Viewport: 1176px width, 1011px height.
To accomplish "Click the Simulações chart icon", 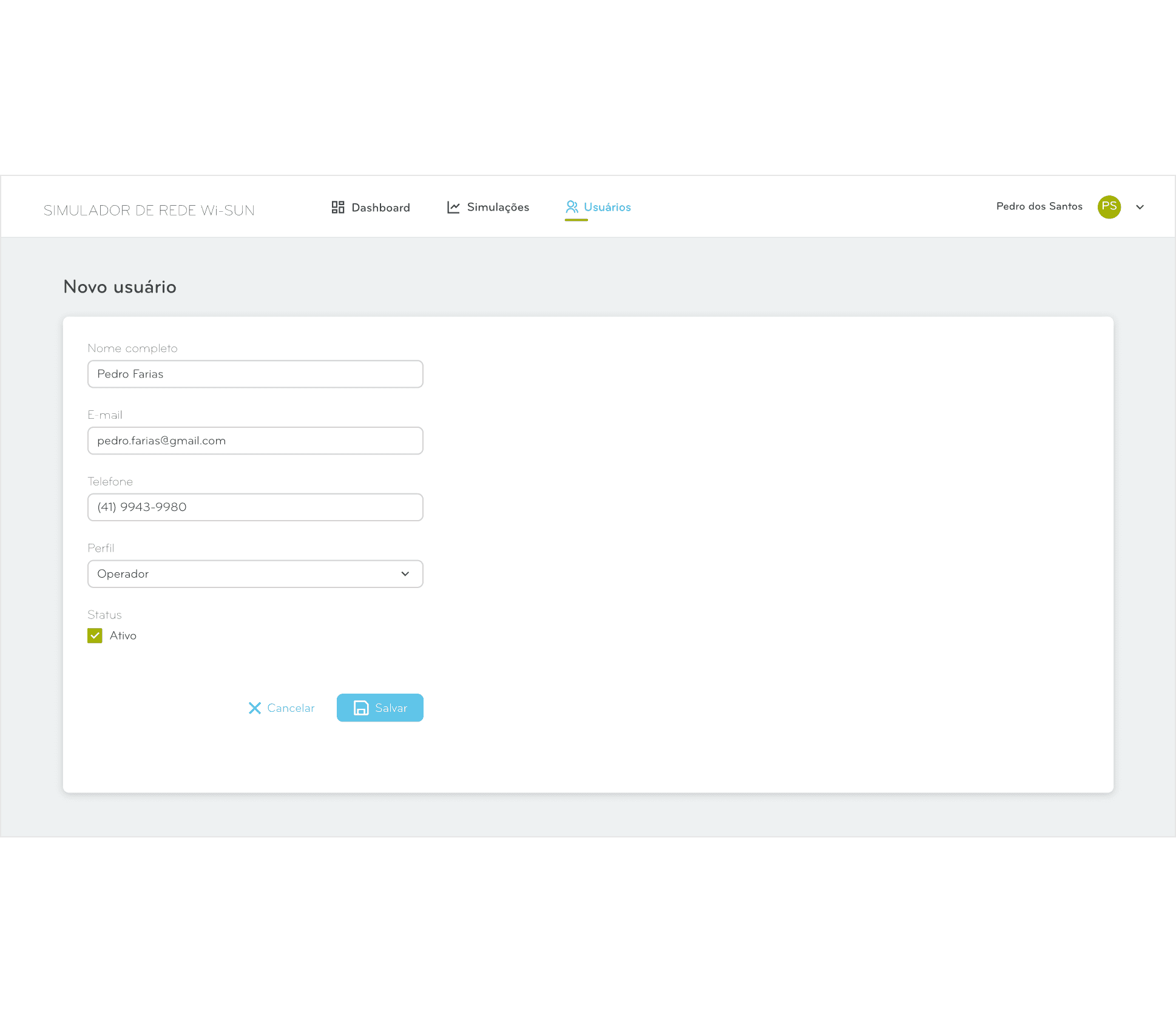I will [x=453, y=208].
